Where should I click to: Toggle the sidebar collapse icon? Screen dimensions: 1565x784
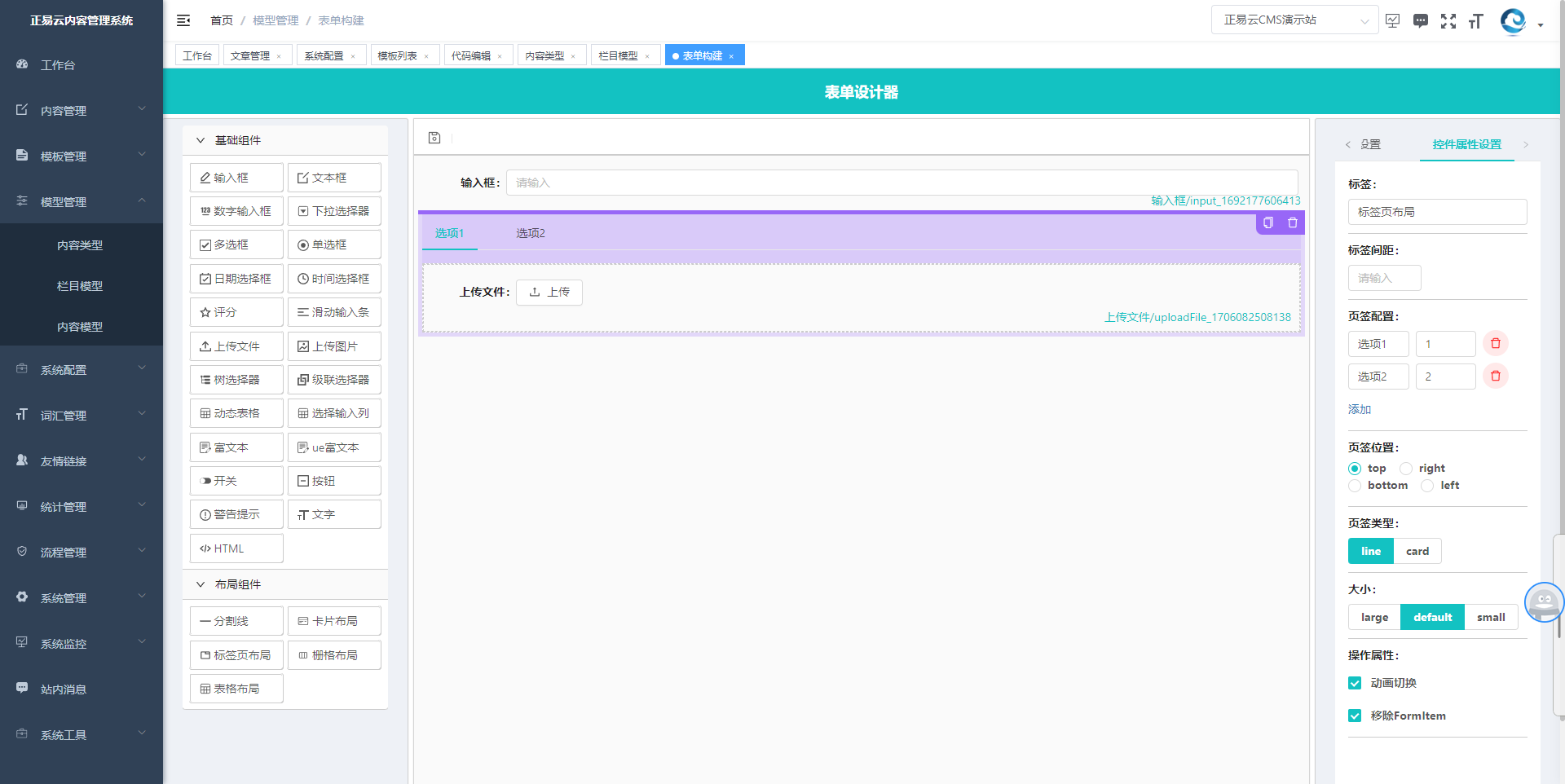tap(183, 20)
